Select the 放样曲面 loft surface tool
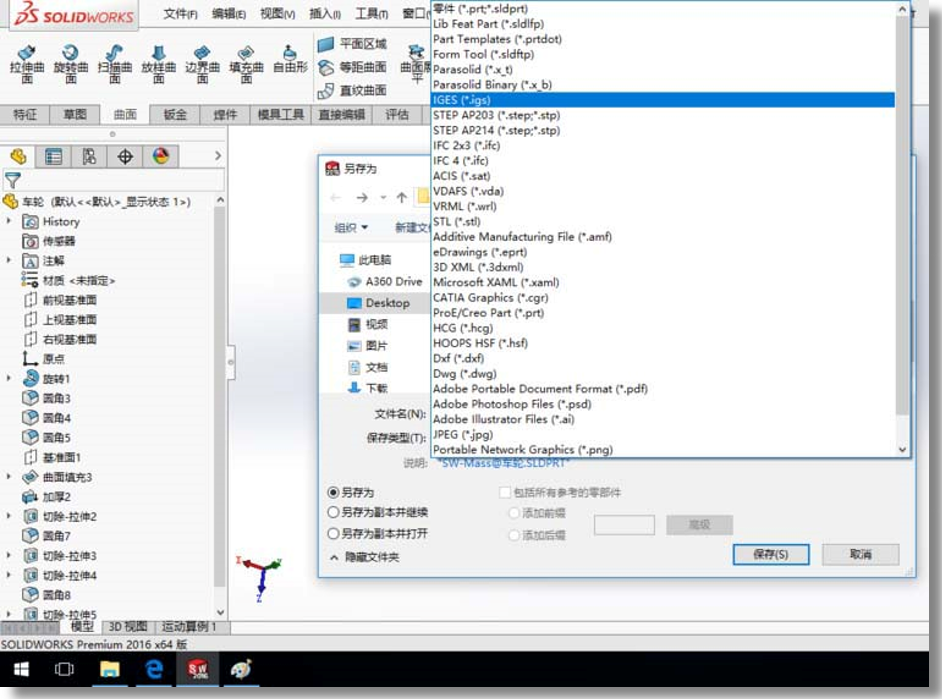 pos(158,64)
